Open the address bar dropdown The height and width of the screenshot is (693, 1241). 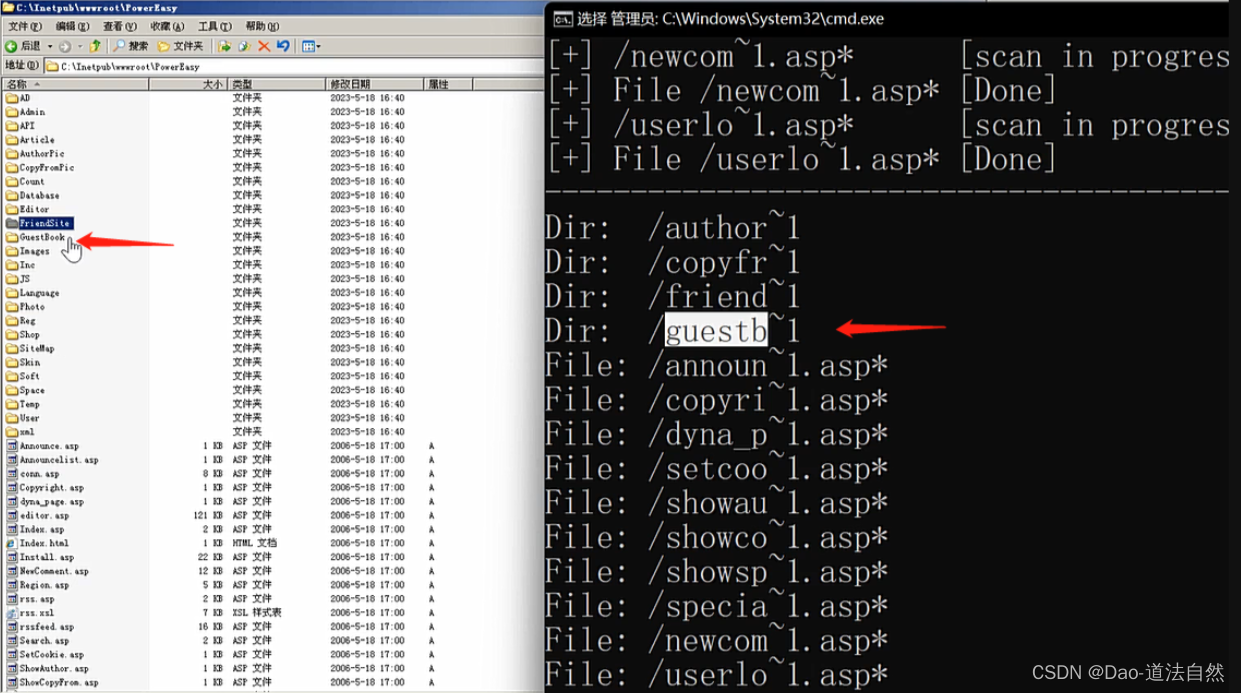point(537,66)
